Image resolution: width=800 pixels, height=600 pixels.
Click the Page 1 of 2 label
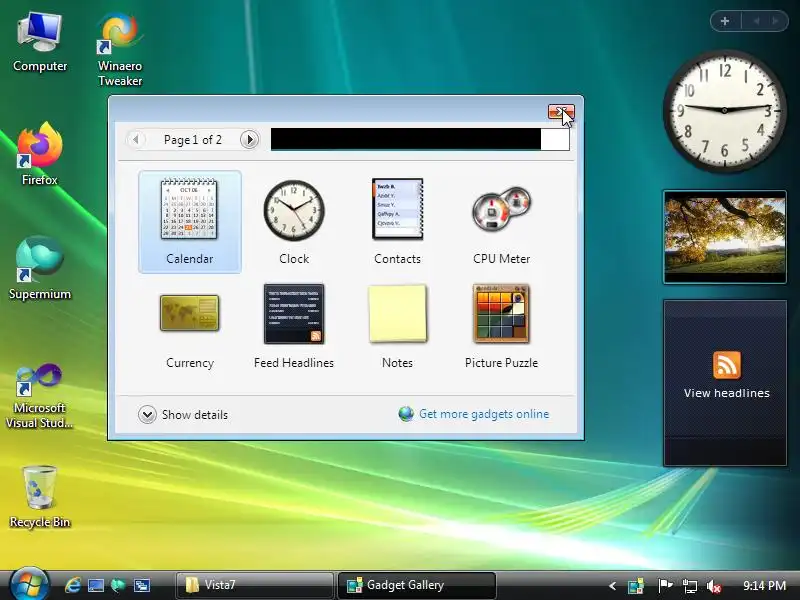coord(193,140)
